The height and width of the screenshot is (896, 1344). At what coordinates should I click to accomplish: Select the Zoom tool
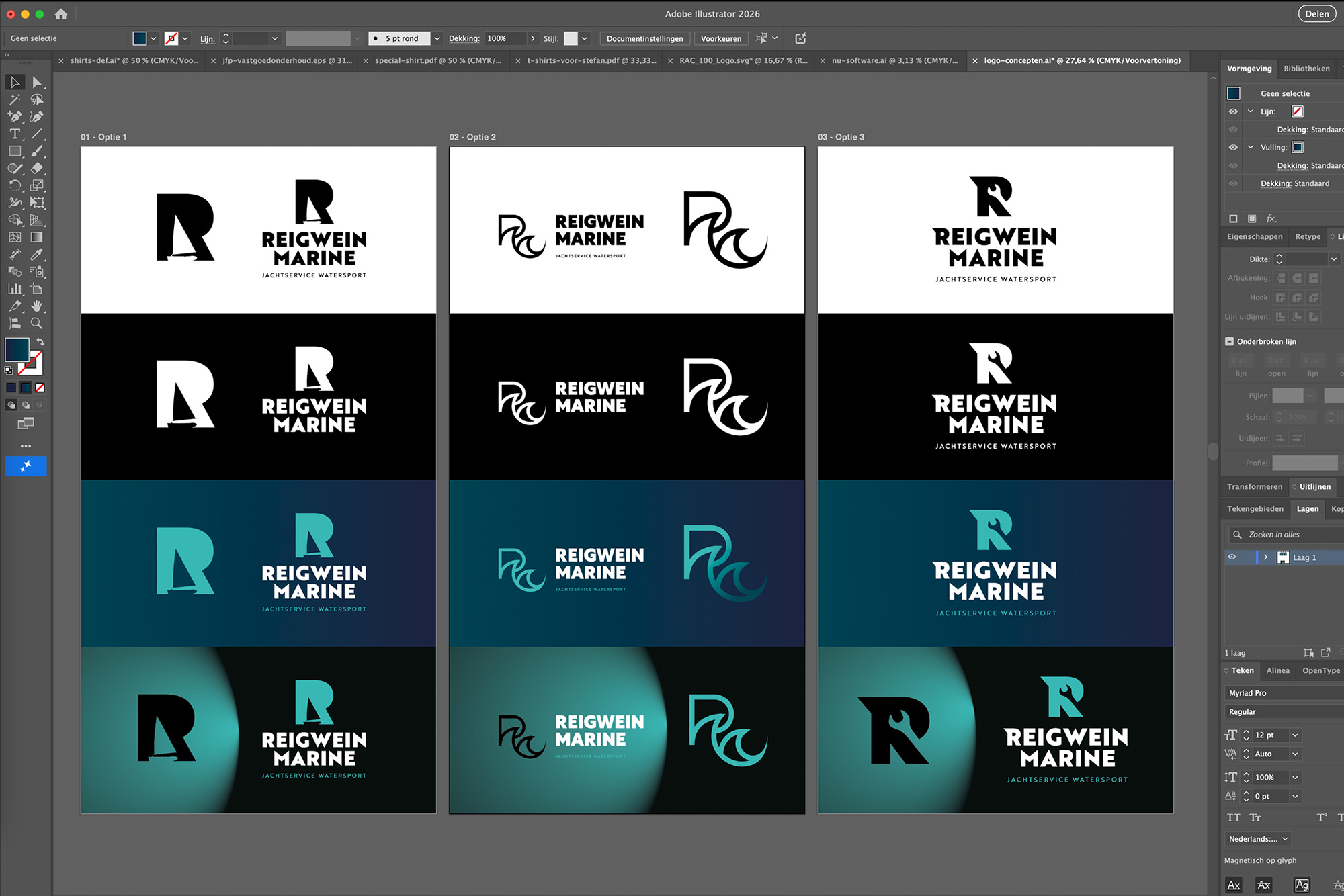click(x=37, y=323)
